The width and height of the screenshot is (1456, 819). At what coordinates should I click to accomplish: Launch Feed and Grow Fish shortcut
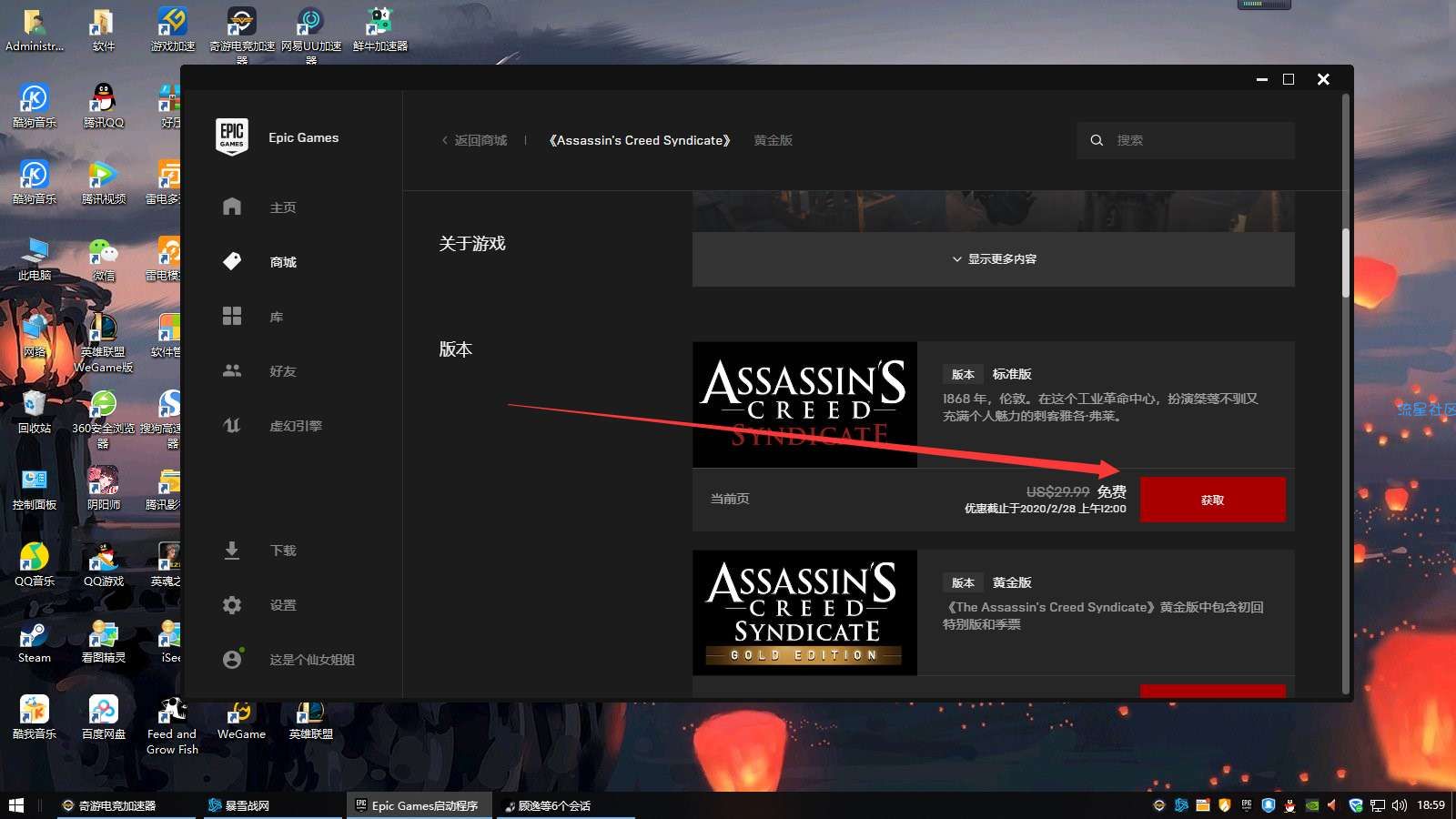pyautogui.click(x=173, y=725)
